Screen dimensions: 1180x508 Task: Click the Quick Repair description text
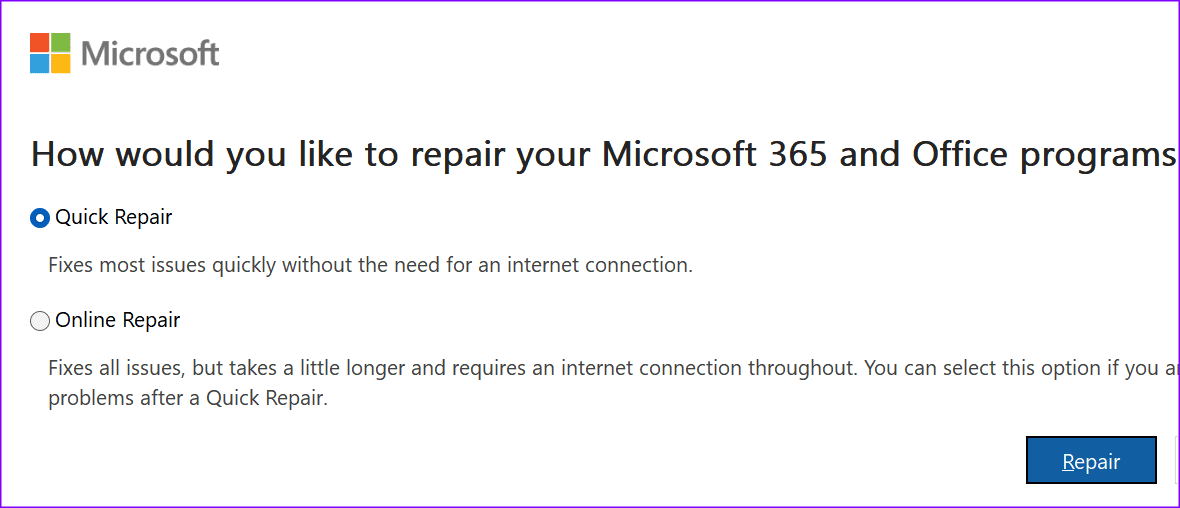click(370, 266)
